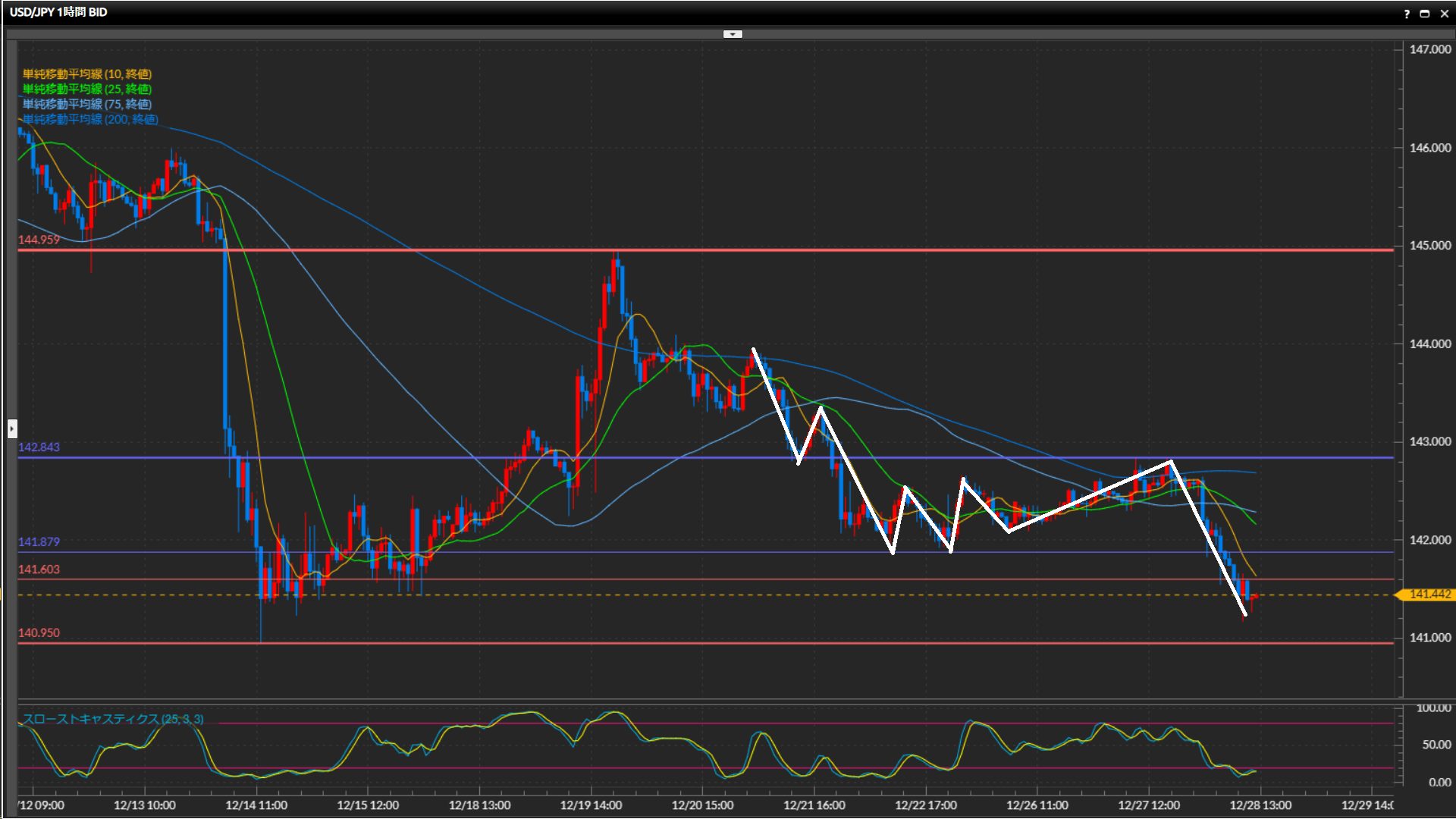Select the 141.879 horizontal line label
Screen dimensions: 1456x819
39,542
